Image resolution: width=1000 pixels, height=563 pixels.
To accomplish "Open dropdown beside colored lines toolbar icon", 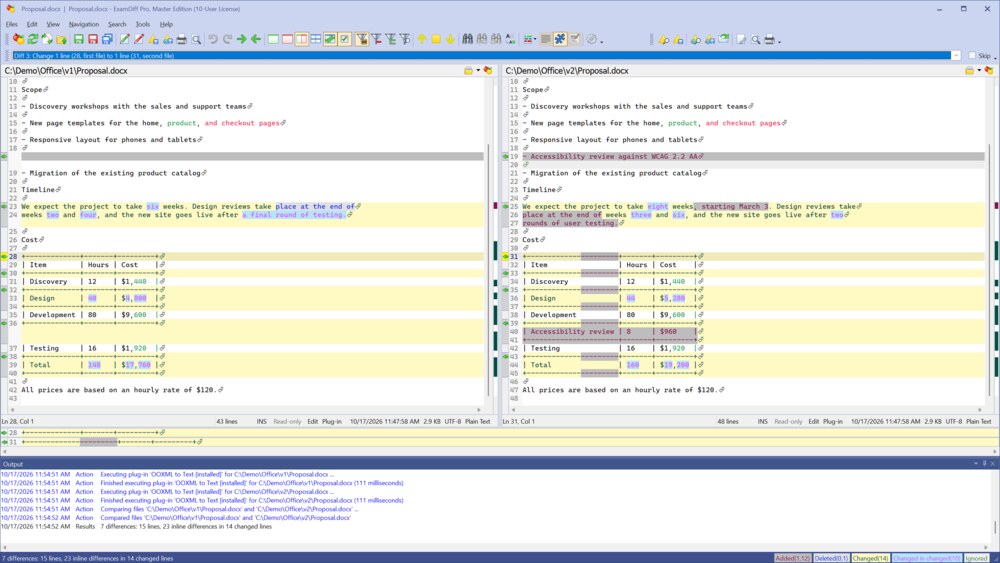I will 534,40.
